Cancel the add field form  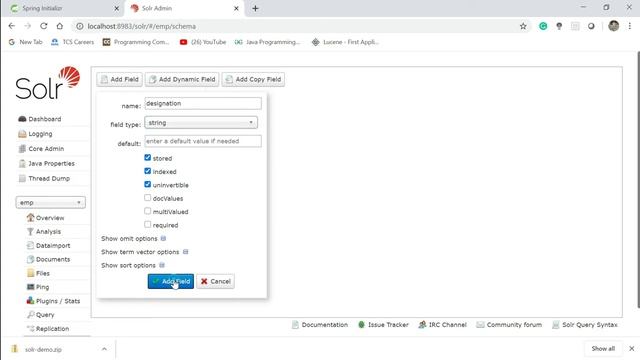click(216, 281)
